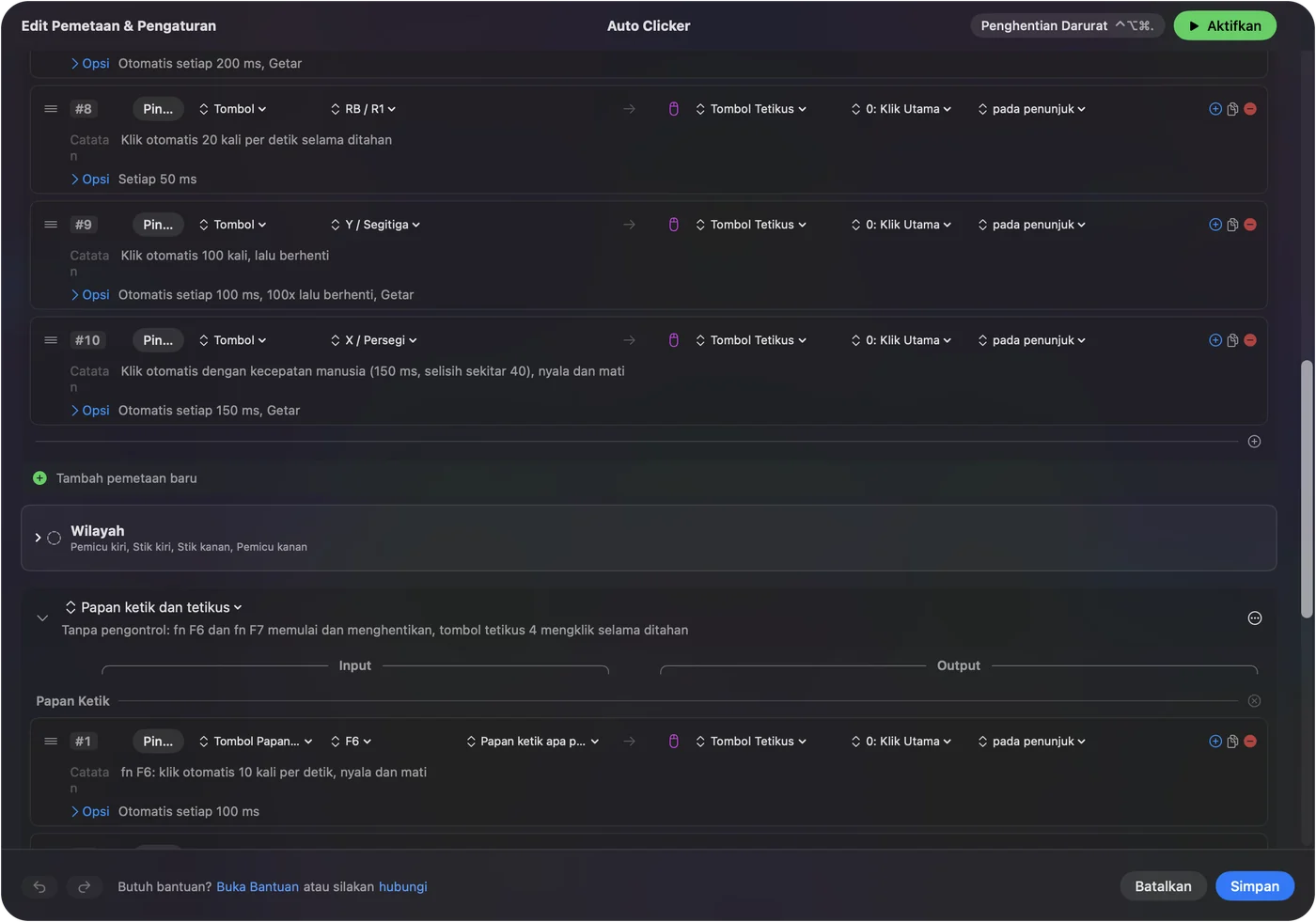This screenshot has width=1316, height=922.
Task: Duplicate the F6 keyboard mapping #1
Action: click(x=1232, y=742)
